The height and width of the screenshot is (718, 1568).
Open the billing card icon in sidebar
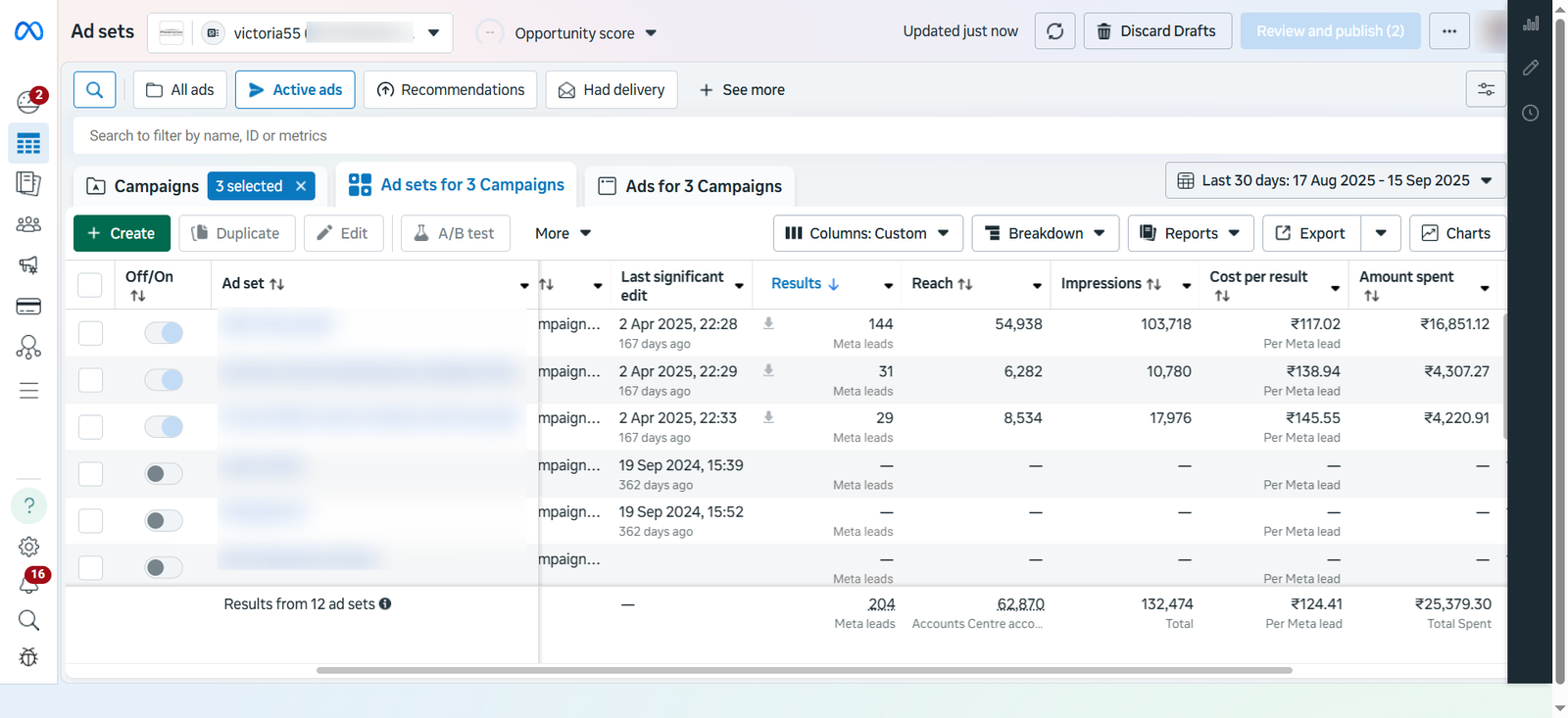coord(28,307)
